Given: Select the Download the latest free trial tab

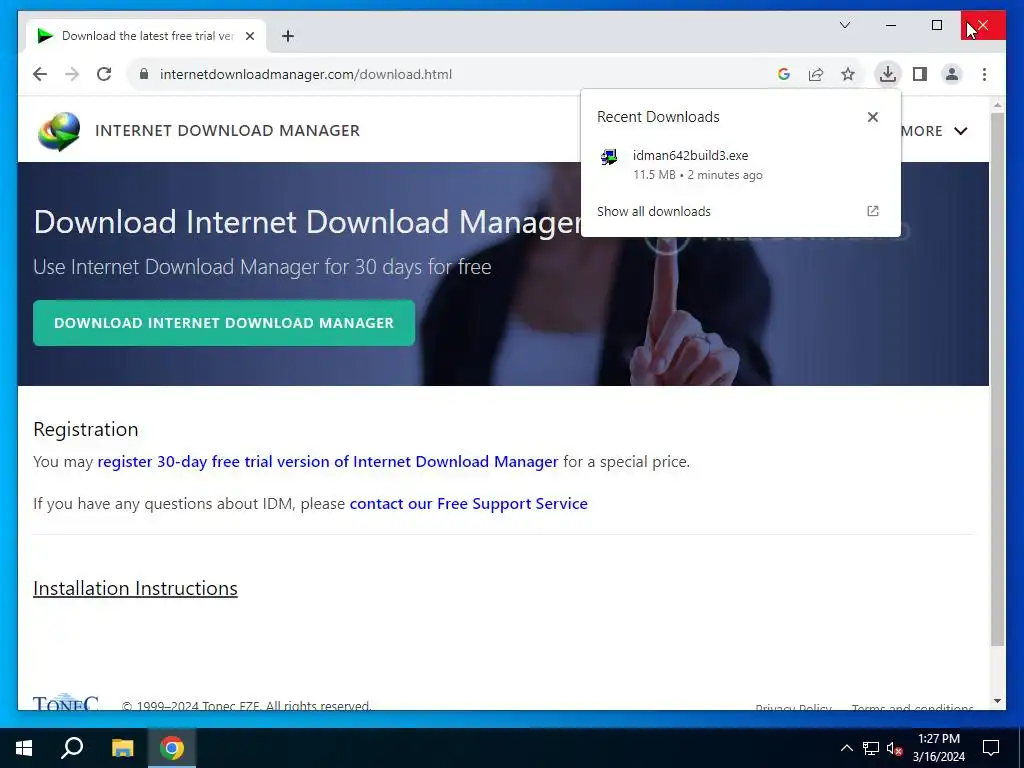Looking at the screenshot, I should [x=146, y=36].
